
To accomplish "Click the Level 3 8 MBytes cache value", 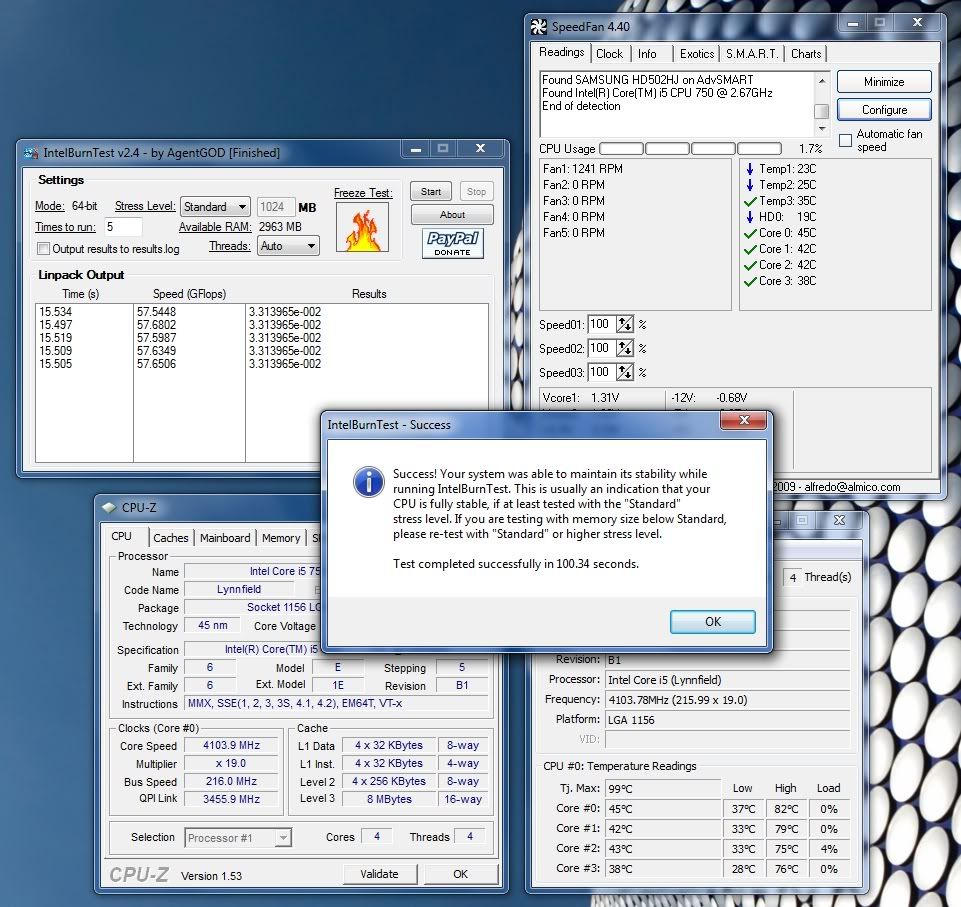I will tap(389, 799).
